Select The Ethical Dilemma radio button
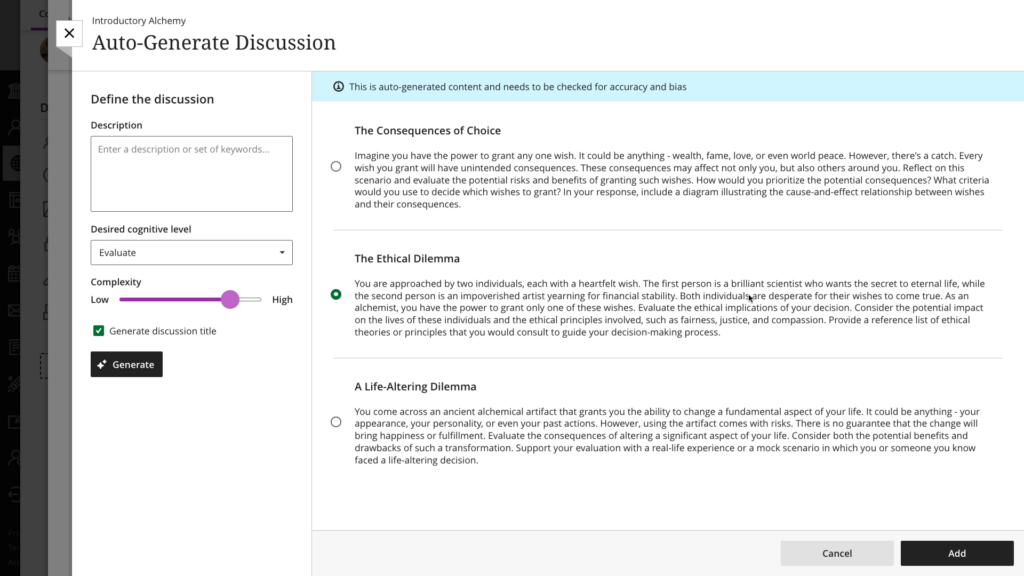The width and height of the screenshot is (1024, 576). tap(336, 295)
